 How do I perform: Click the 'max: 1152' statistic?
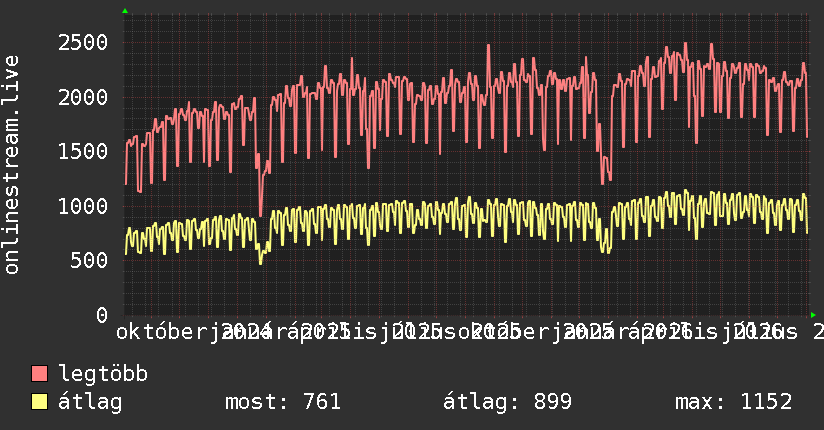(x=734, y=402)
